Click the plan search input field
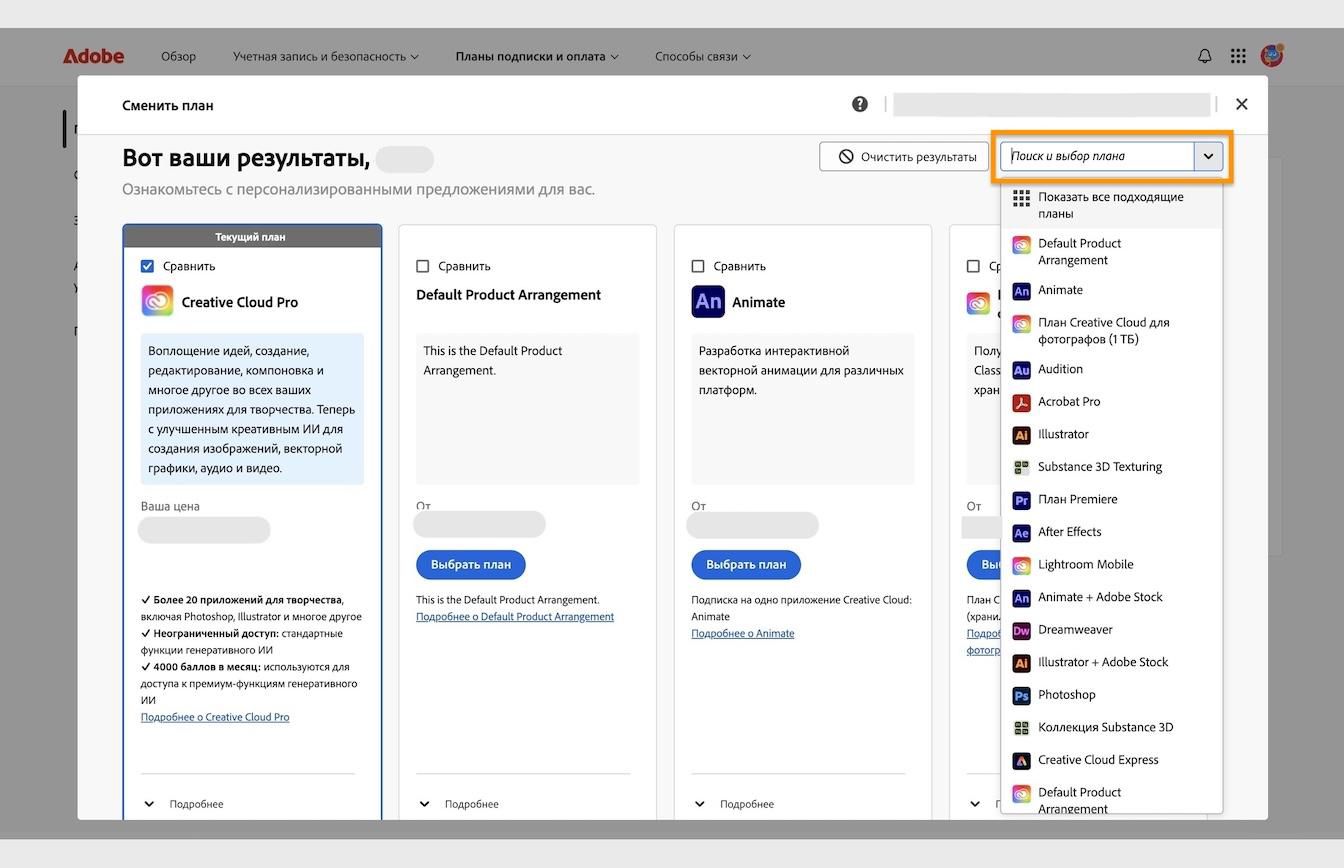 (x=1095, y=156)
